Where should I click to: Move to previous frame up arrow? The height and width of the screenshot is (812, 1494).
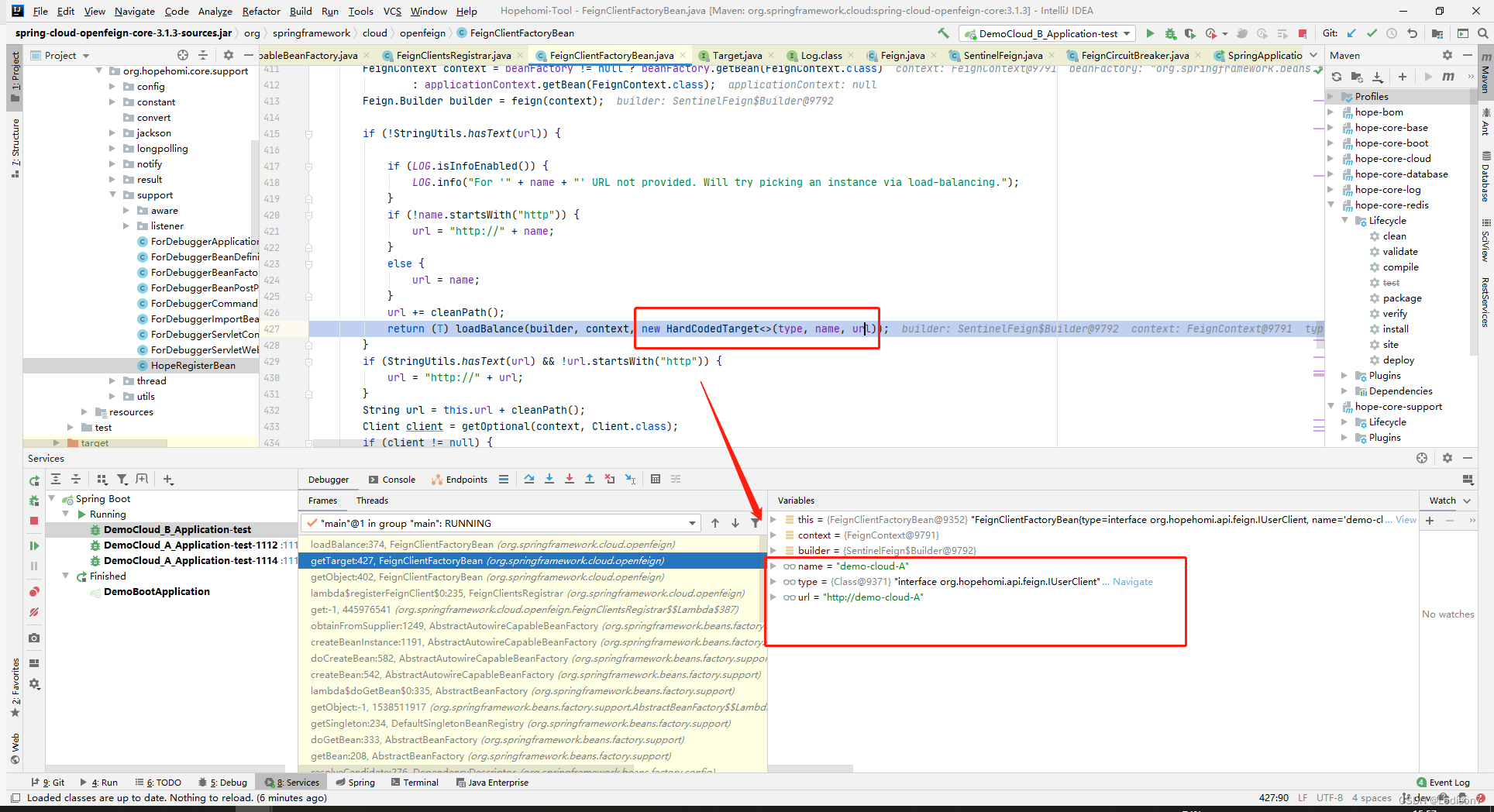click(x=715, y=523)
